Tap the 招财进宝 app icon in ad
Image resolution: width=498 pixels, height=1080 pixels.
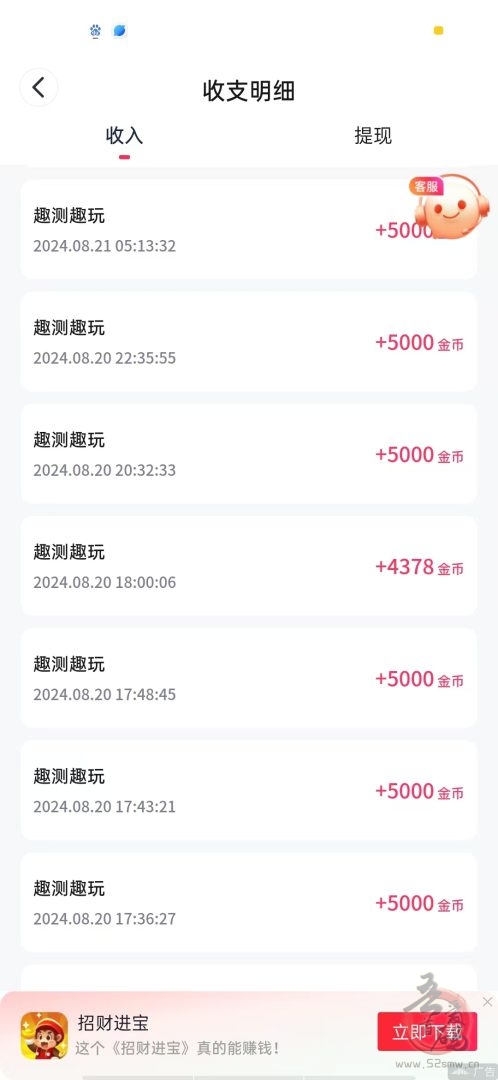click(x=44, y=1035)
